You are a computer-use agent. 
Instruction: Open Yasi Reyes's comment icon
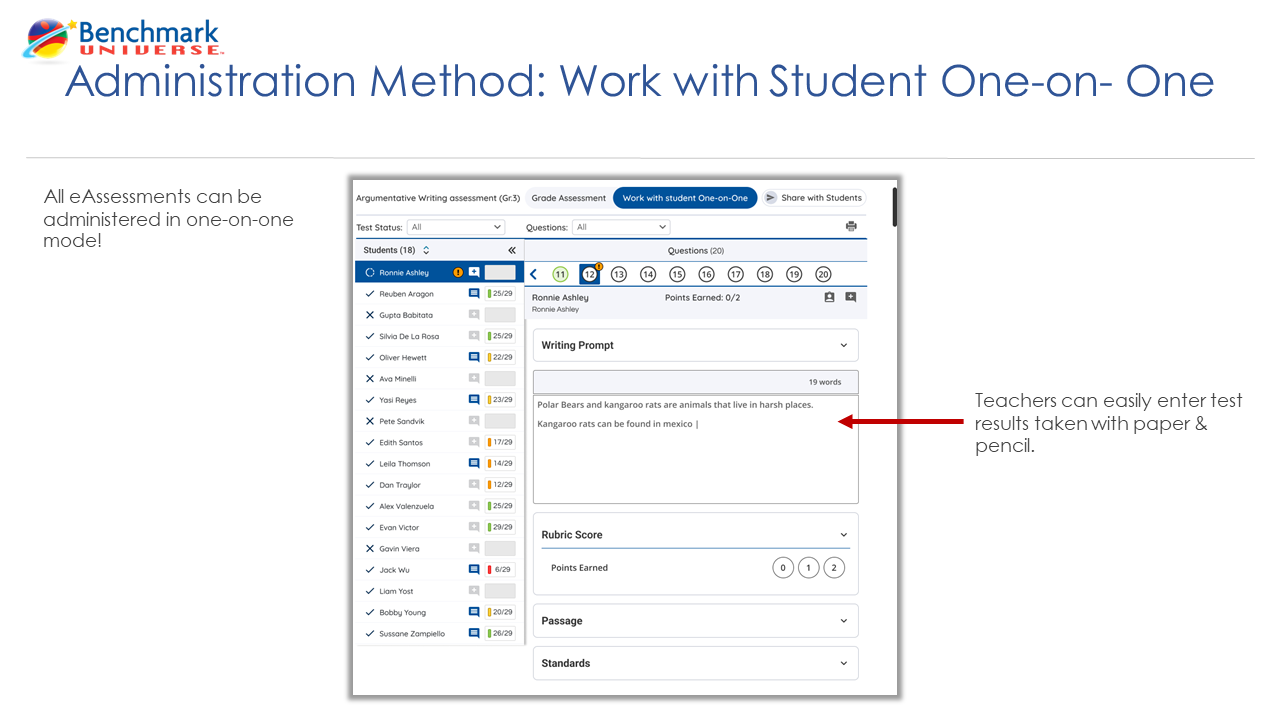474,400
